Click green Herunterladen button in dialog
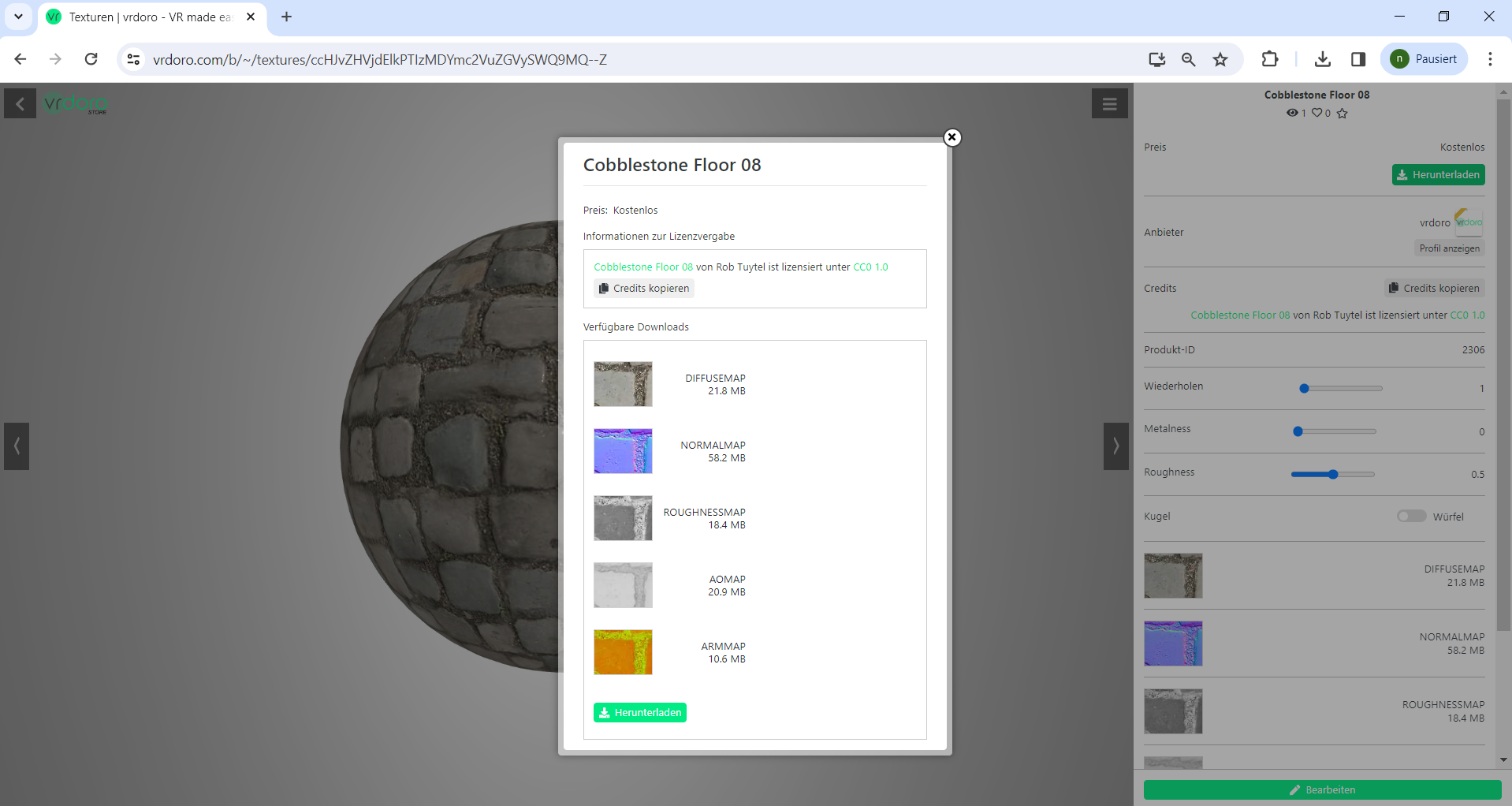 639,712
